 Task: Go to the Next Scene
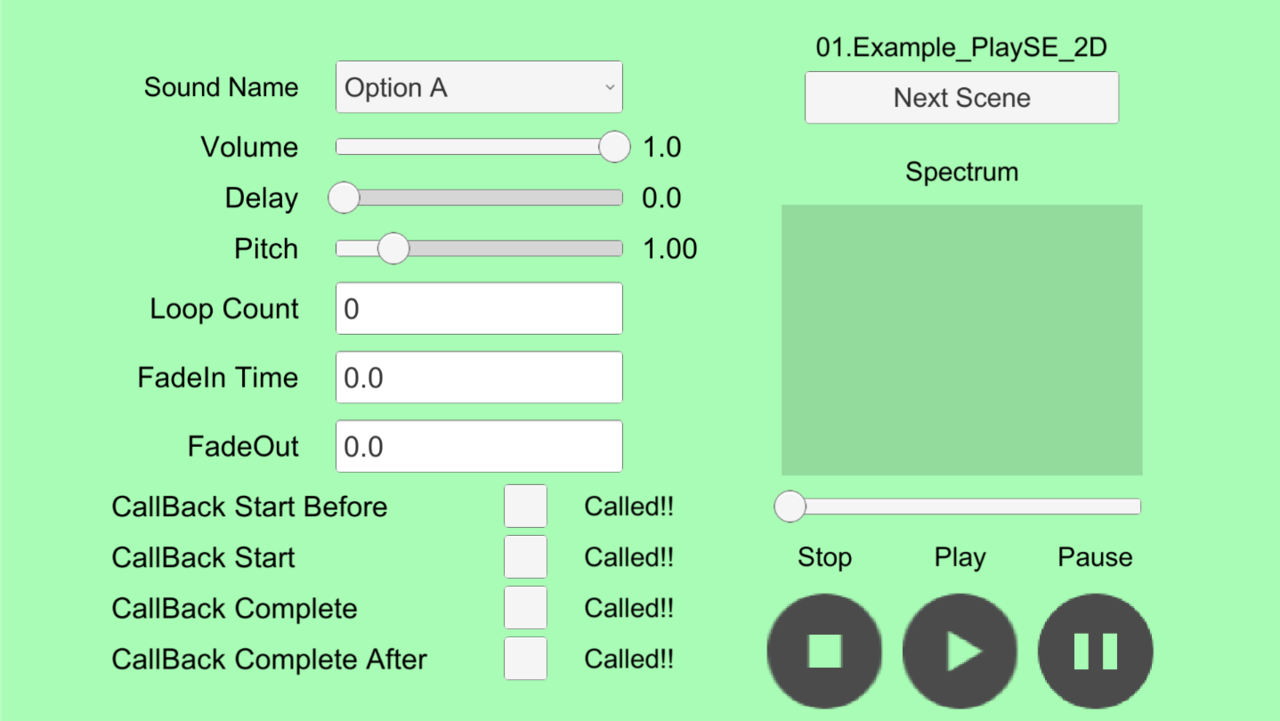pyautogui.click(x=961, y=98)
